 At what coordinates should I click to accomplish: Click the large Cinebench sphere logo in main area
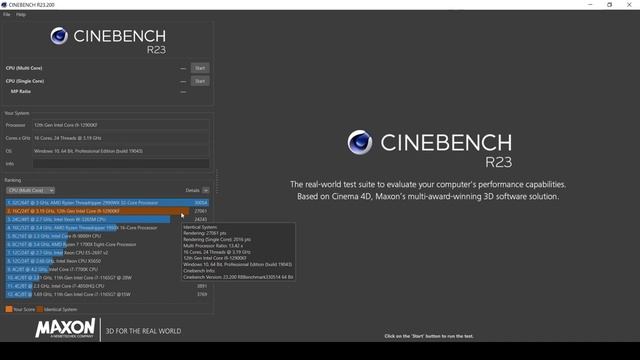(x=360, y=142)
